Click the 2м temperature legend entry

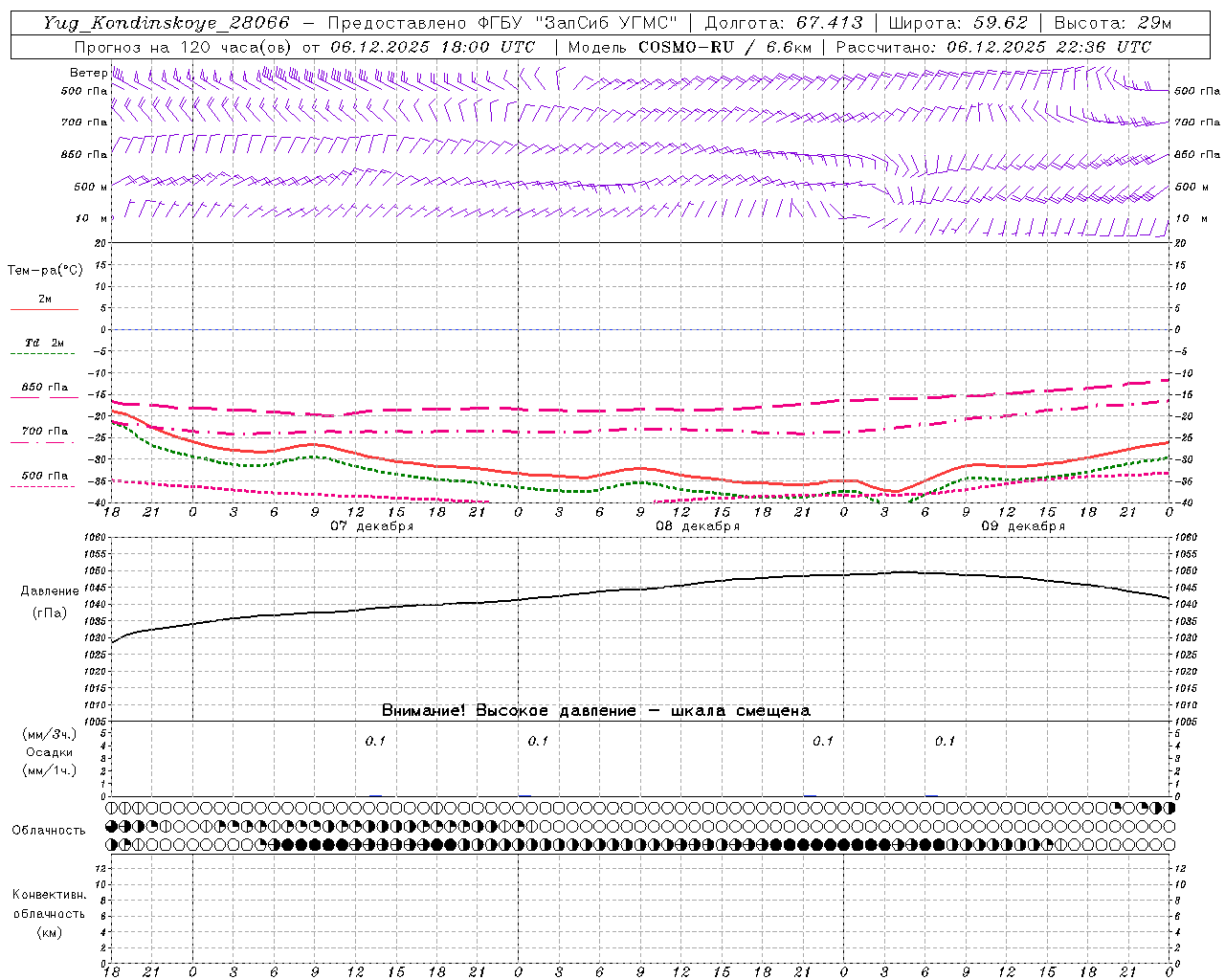click(45, 299)
